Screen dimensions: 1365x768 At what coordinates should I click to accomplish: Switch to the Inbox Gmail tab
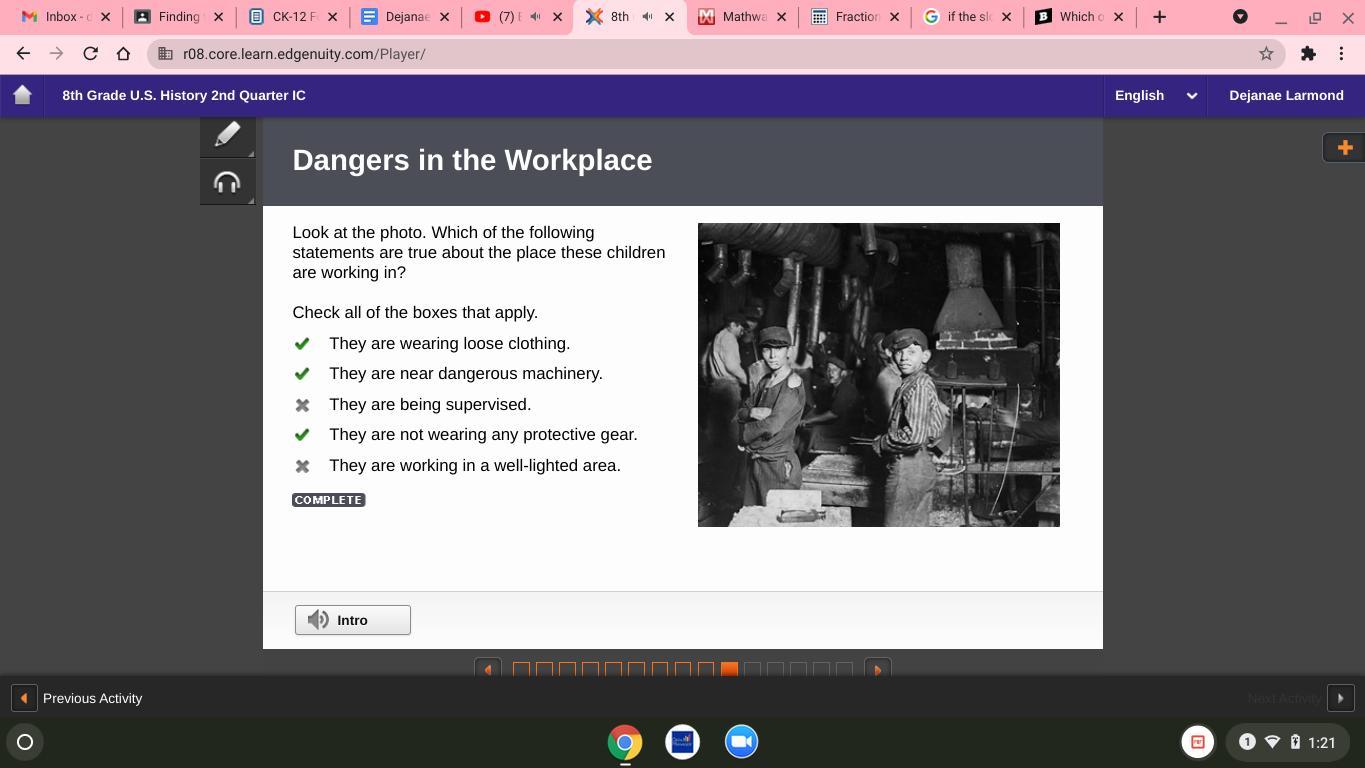click(x=60, y=17)
